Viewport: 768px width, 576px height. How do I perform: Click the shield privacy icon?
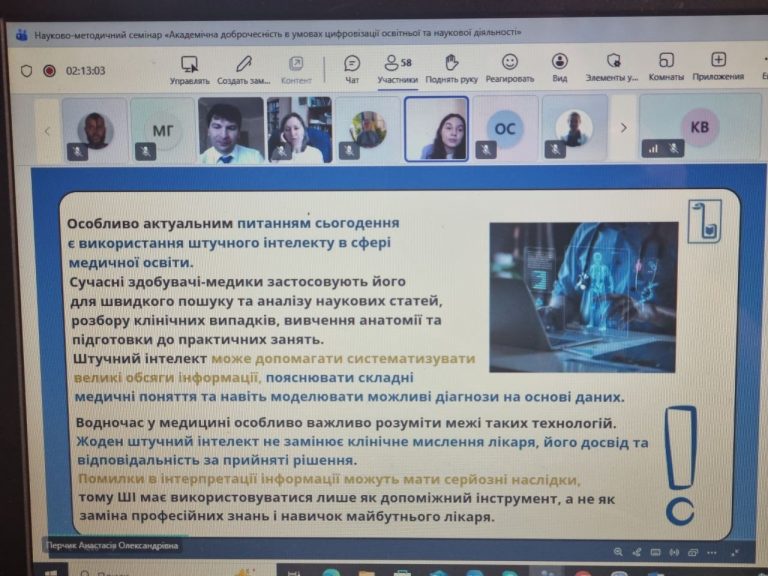pyautogui.click(x=26, y=71)
